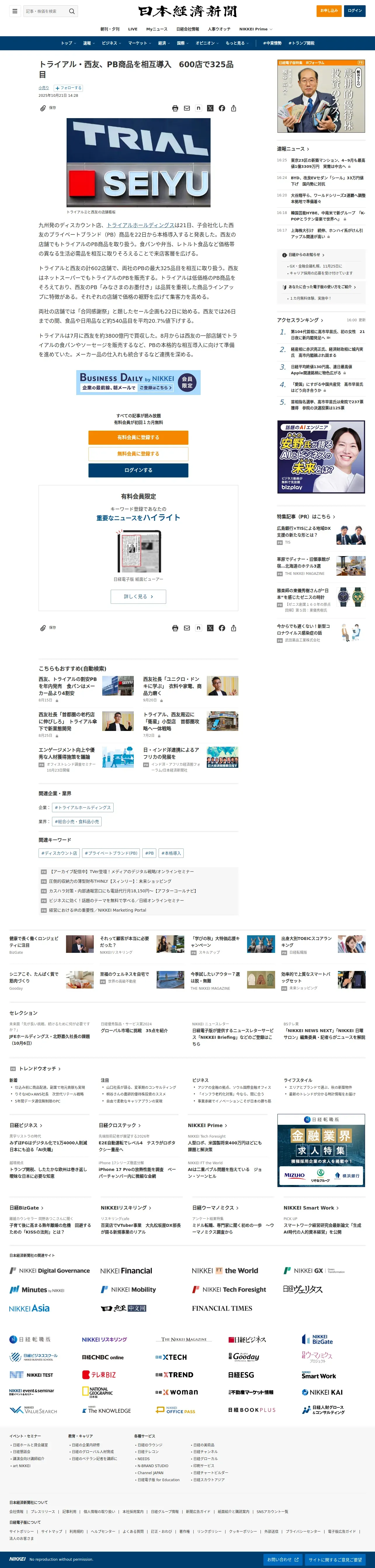This screenshot has height=1568, width=375.
Task: Click the ログイン button in the header
Action: 355,10
